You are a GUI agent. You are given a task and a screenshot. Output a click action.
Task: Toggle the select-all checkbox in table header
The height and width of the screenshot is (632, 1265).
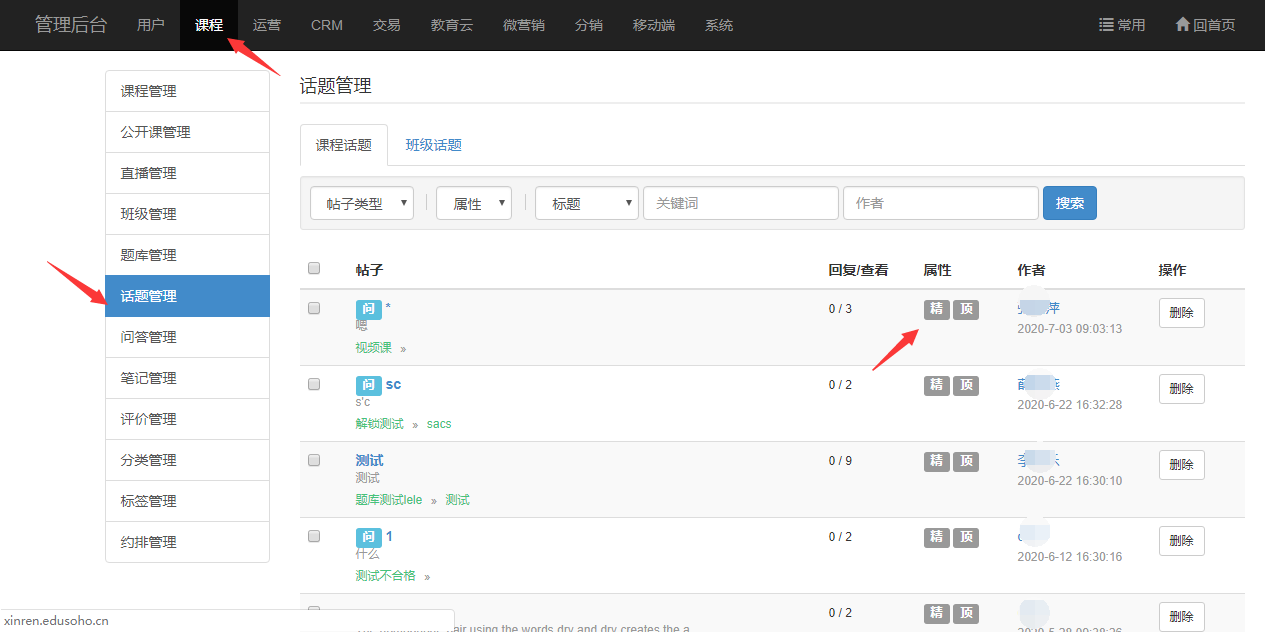314,268
